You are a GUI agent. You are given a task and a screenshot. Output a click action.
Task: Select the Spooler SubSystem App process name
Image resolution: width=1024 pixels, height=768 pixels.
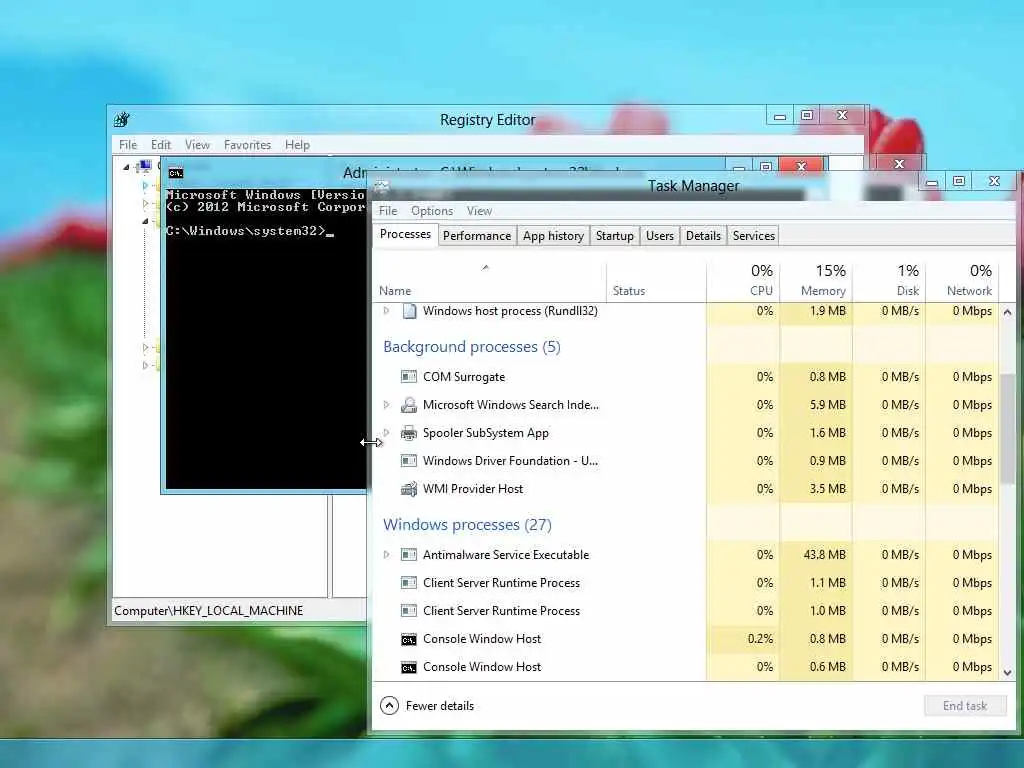[x=486, y=433]
